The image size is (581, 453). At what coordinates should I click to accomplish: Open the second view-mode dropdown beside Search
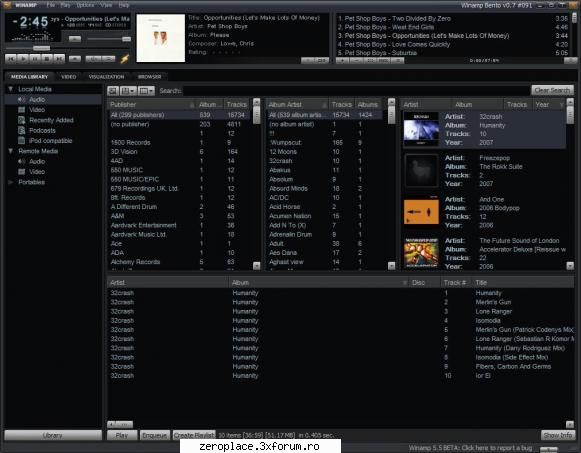(x=128, y=90)
